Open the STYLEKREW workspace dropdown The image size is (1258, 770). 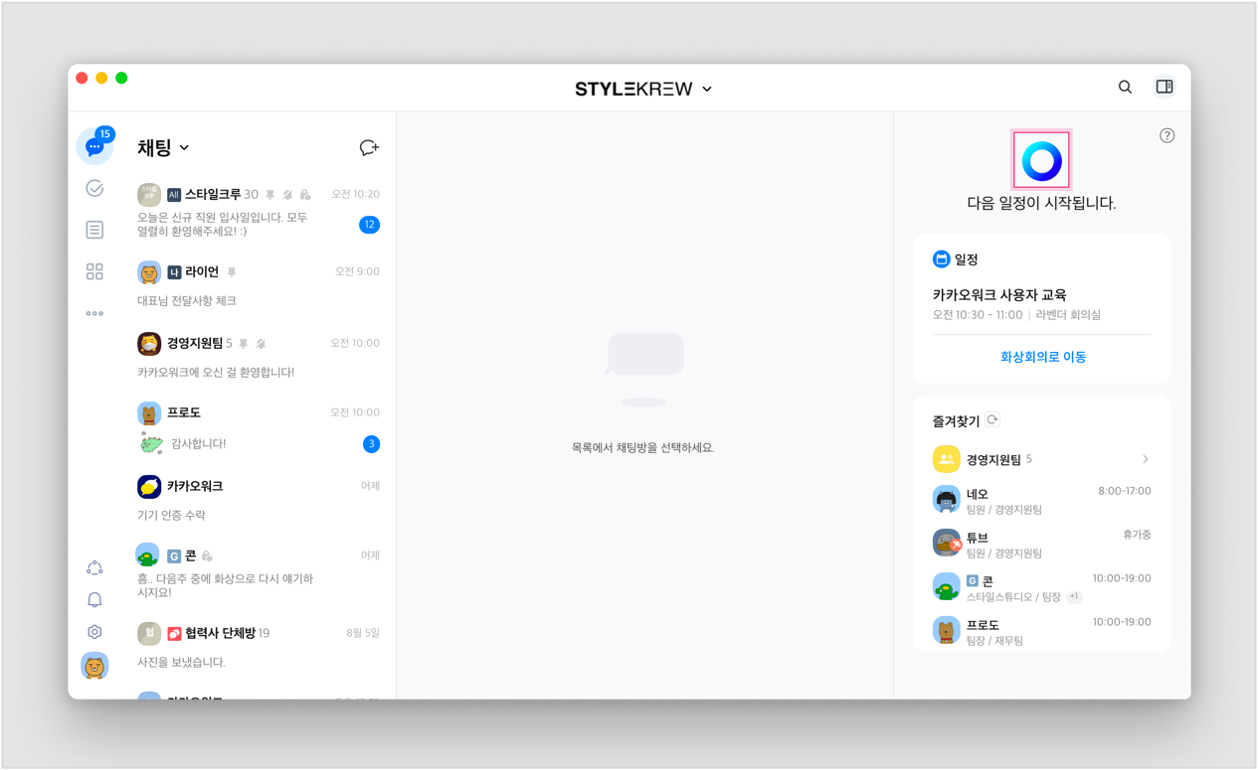[643, 89]
